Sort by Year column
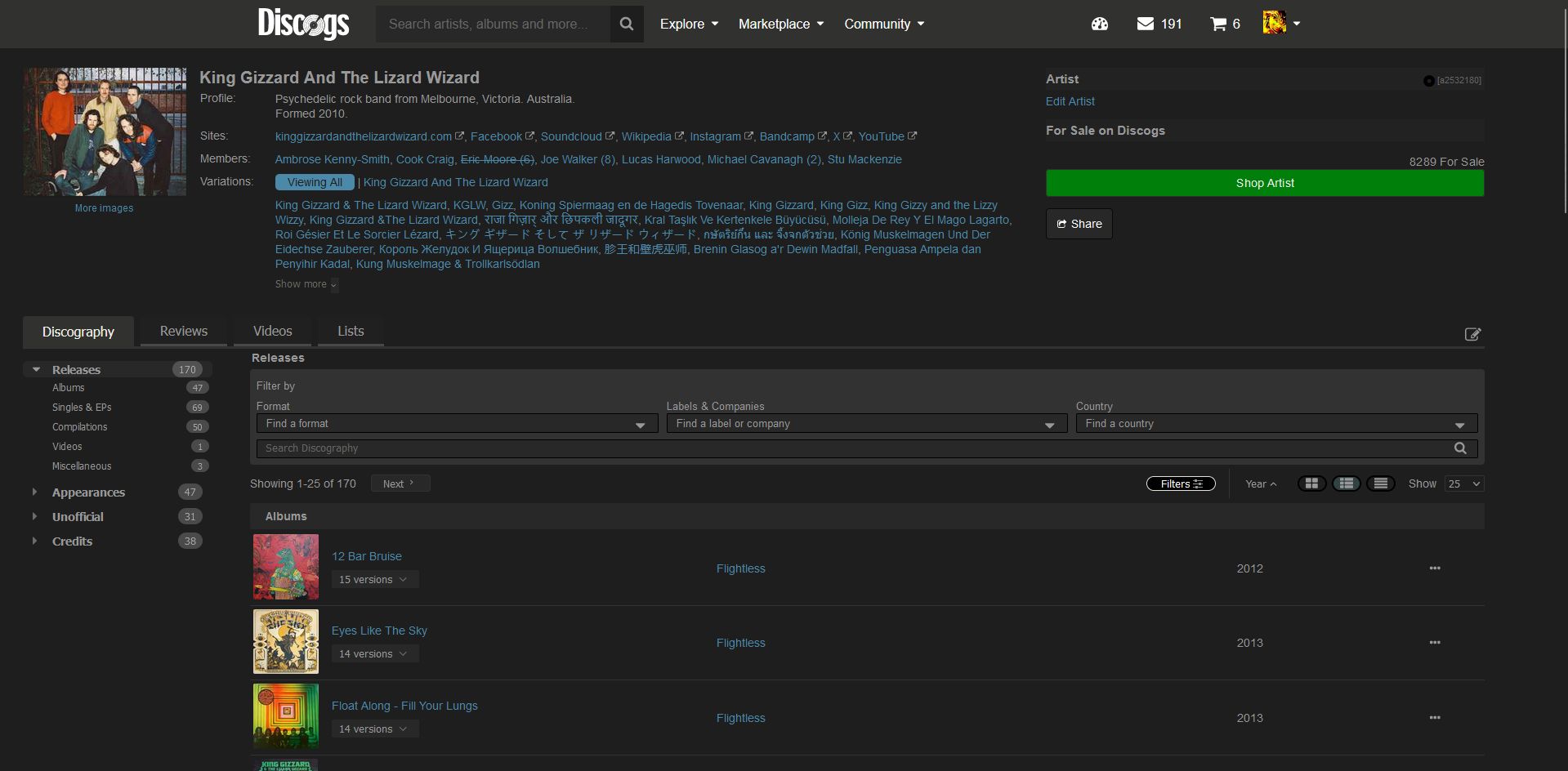This screenshot has width=1568, height=771. click(1261, 484)
